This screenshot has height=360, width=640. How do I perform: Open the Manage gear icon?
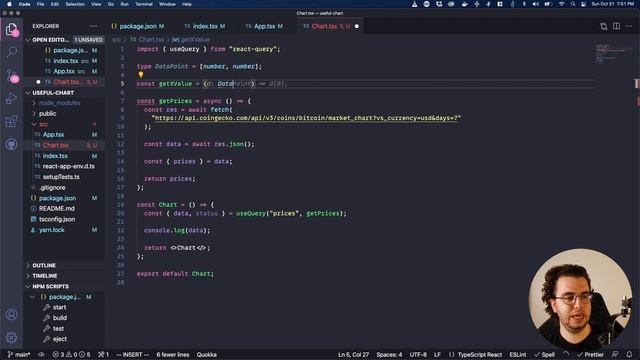click(x=11, y=338)
